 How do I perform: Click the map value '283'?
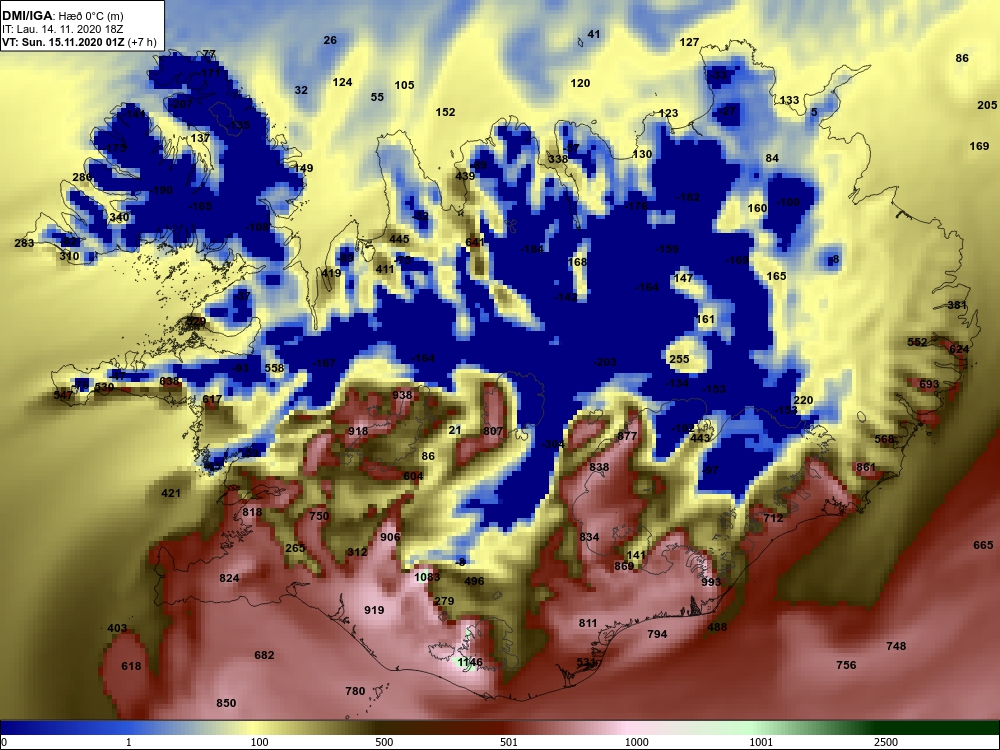pos(24,243)
